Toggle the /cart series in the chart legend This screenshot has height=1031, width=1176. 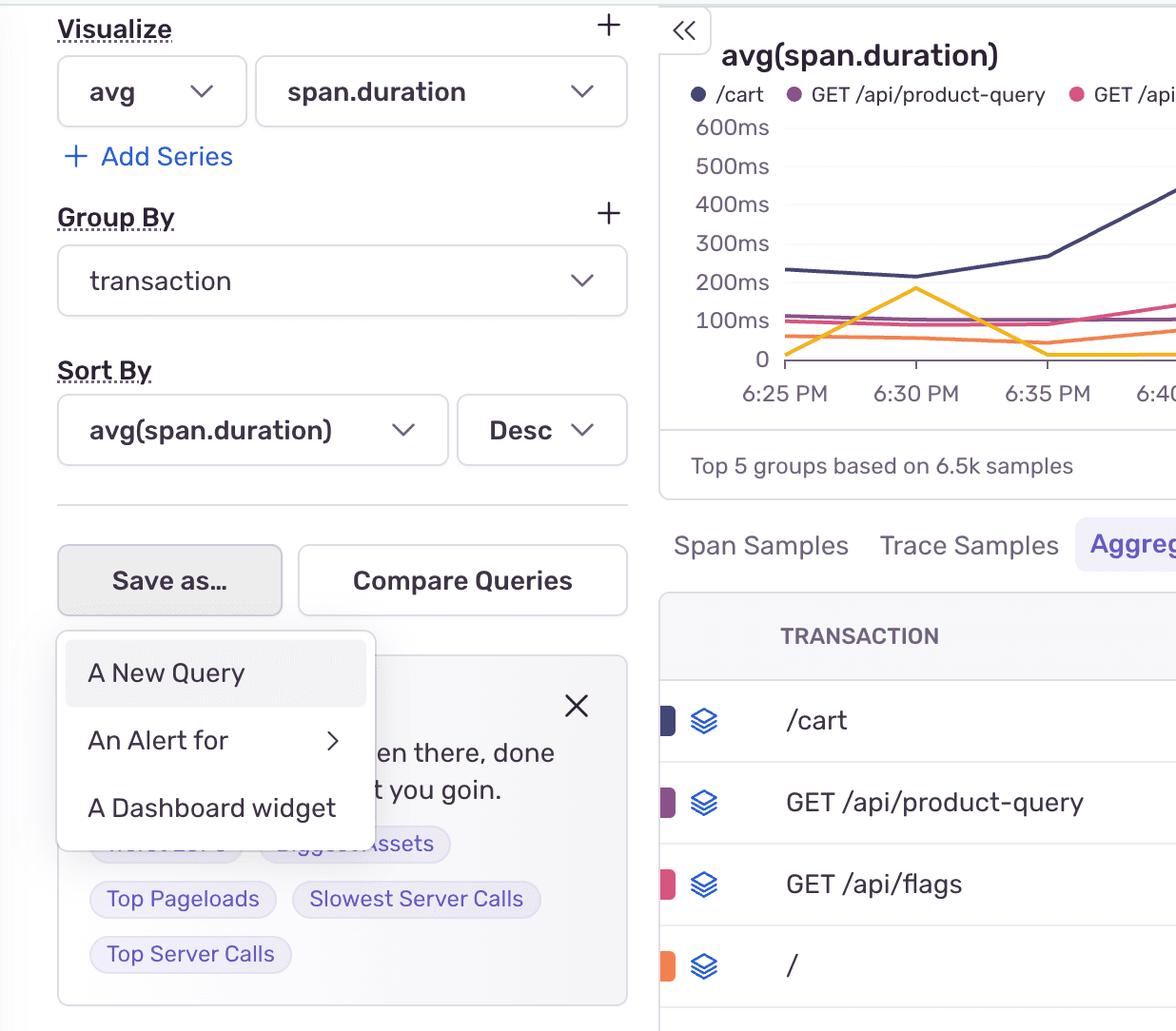729,94
